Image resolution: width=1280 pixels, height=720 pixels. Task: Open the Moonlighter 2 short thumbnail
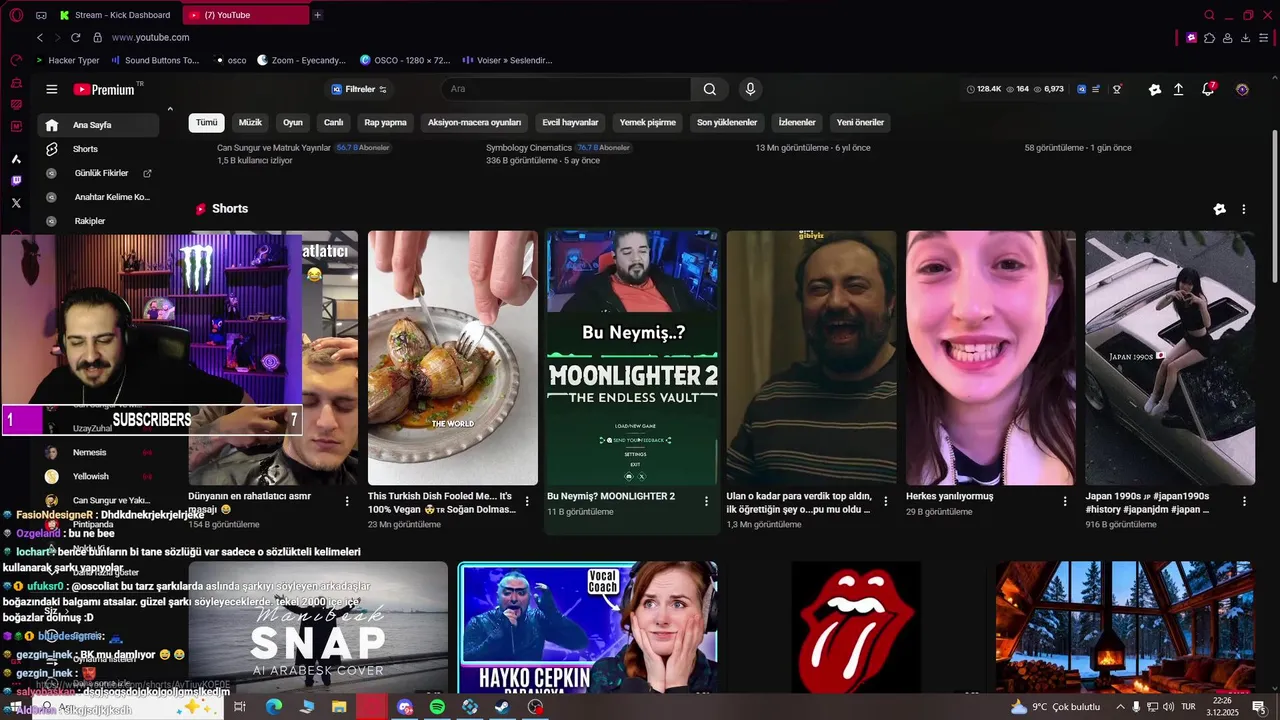click(x=632, y=358)
